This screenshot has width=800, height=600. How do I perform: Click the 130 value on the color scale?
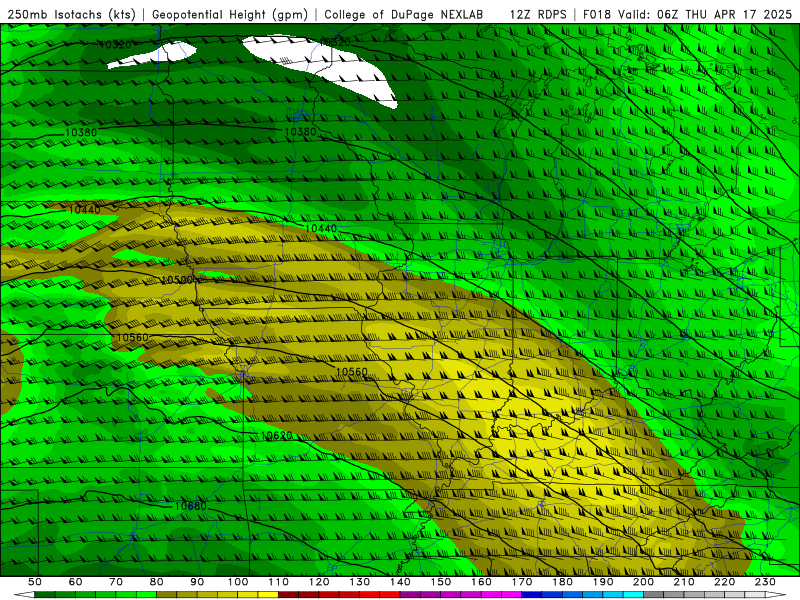click(360, 582)
